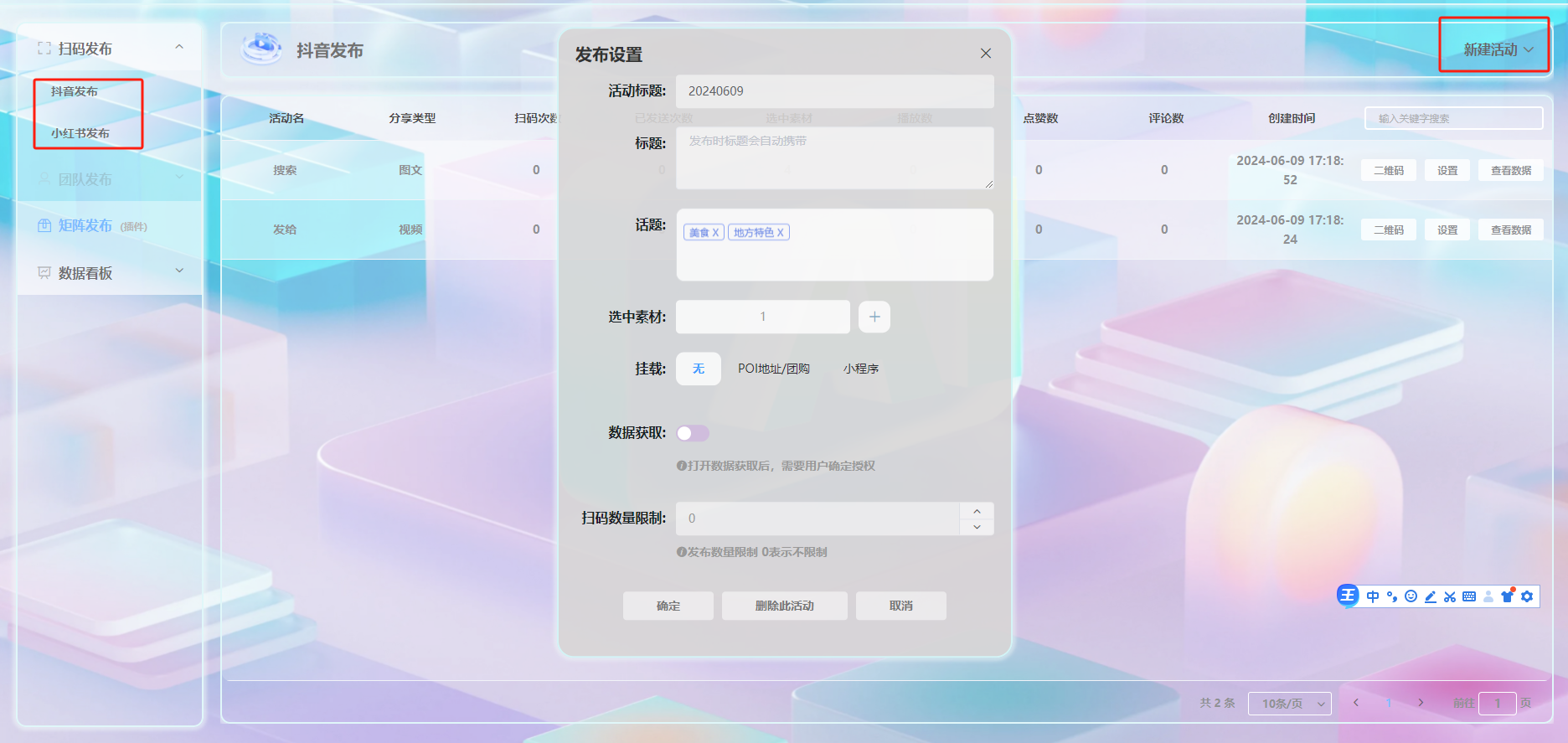Click the 扫码发布 scan icon in the sidebar

[x=44, y=49]
